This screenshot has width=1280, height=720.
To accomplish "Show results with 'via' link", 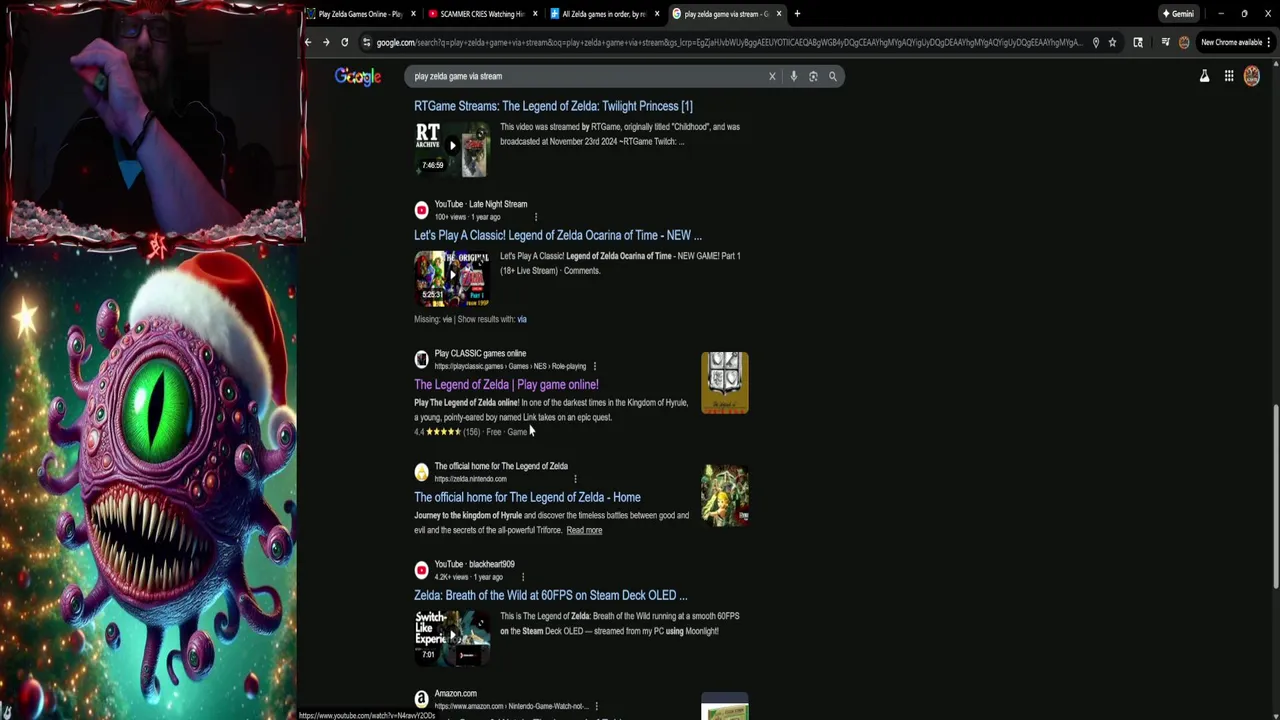I will (x=522, y=319).
